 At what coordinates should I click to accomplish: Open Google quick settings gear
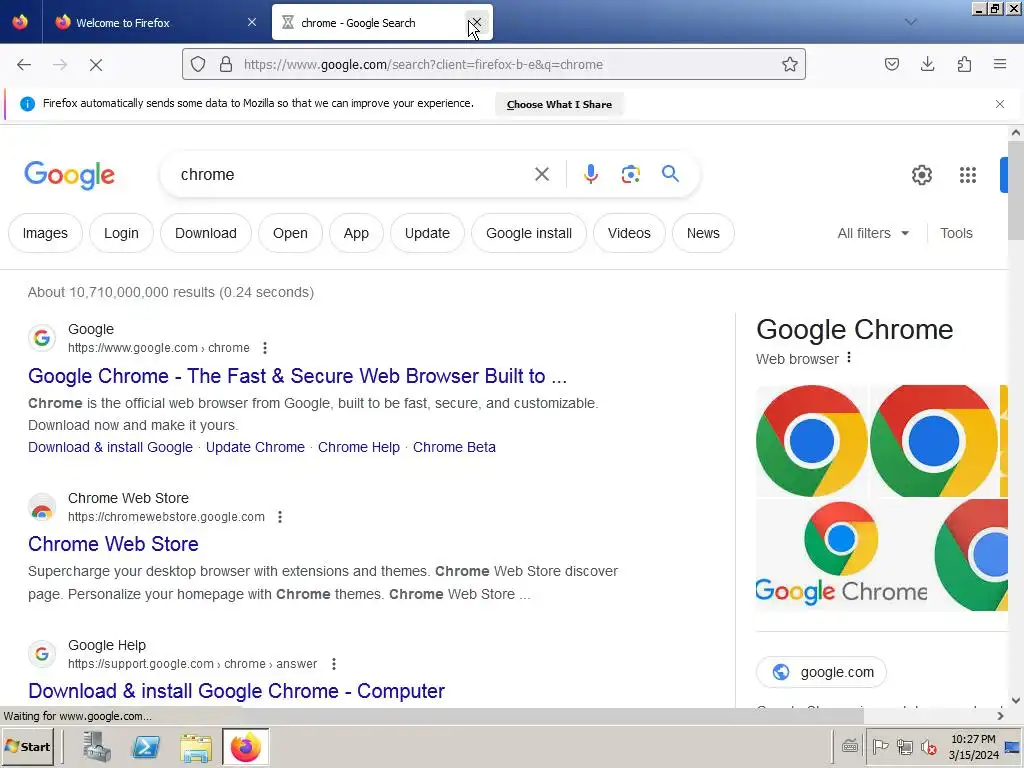click(921, 175)
